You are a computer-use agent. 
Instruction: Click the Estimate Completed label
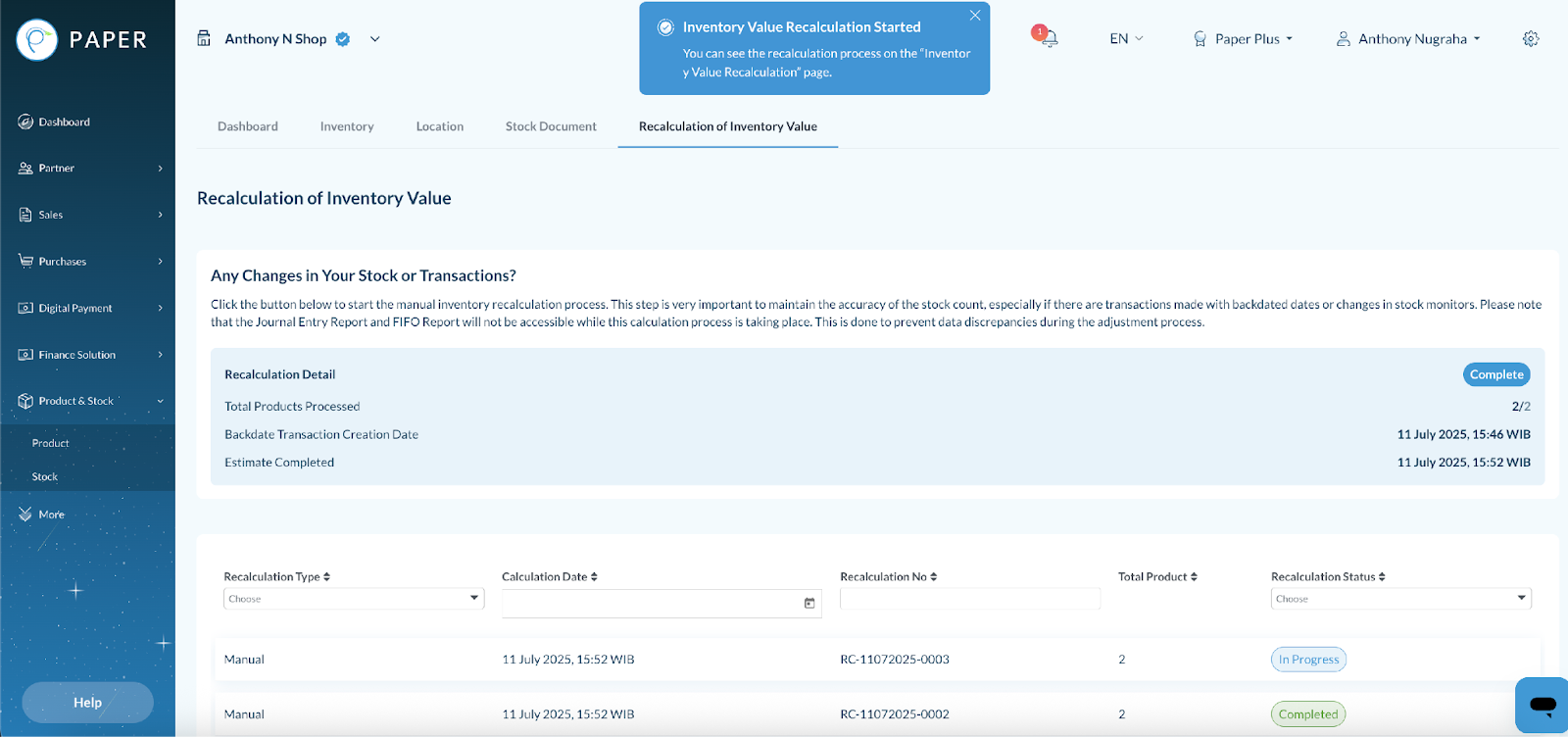point(279,463)
